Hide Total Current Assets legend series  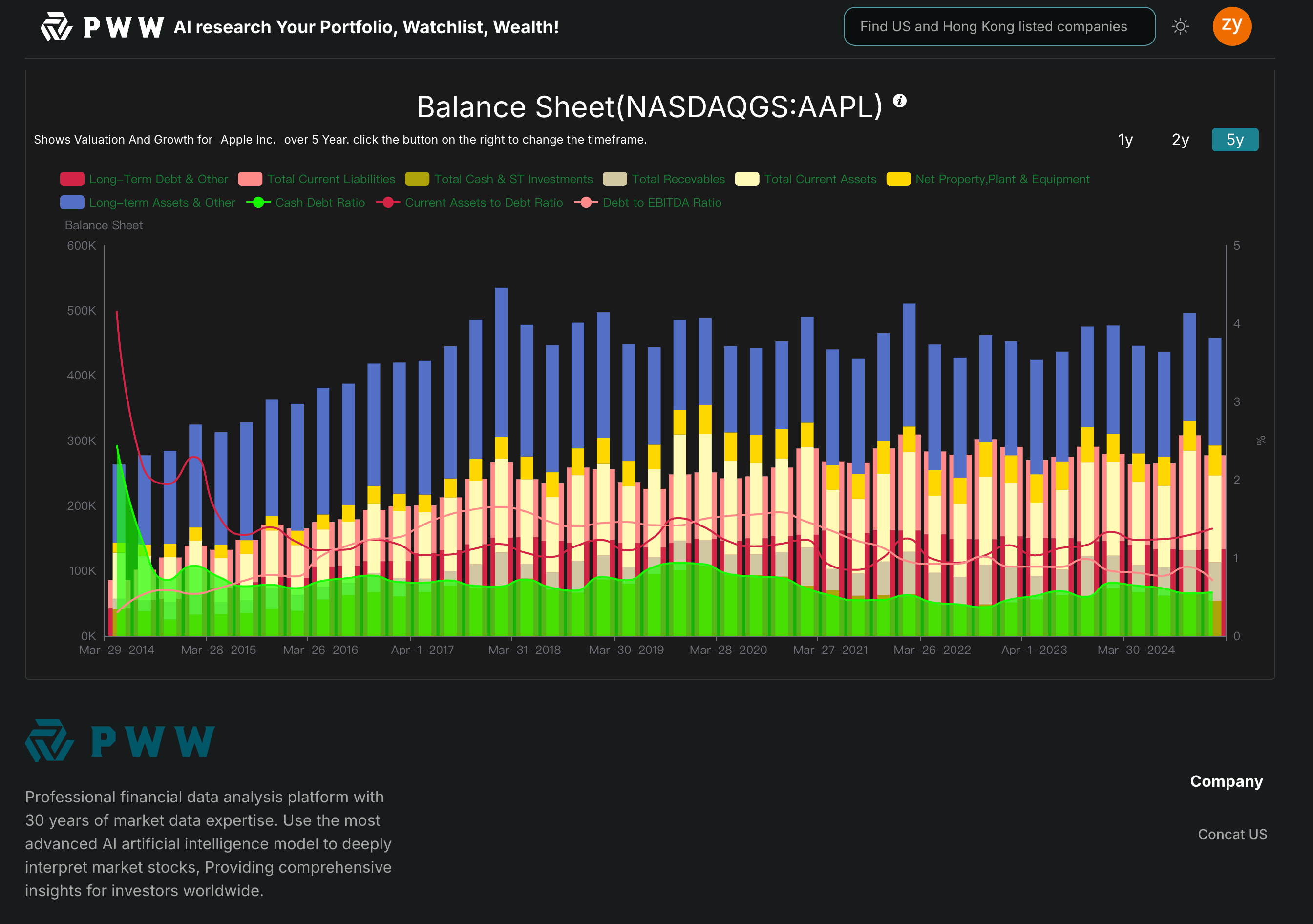pyautogui.click(x=806, y=179)
